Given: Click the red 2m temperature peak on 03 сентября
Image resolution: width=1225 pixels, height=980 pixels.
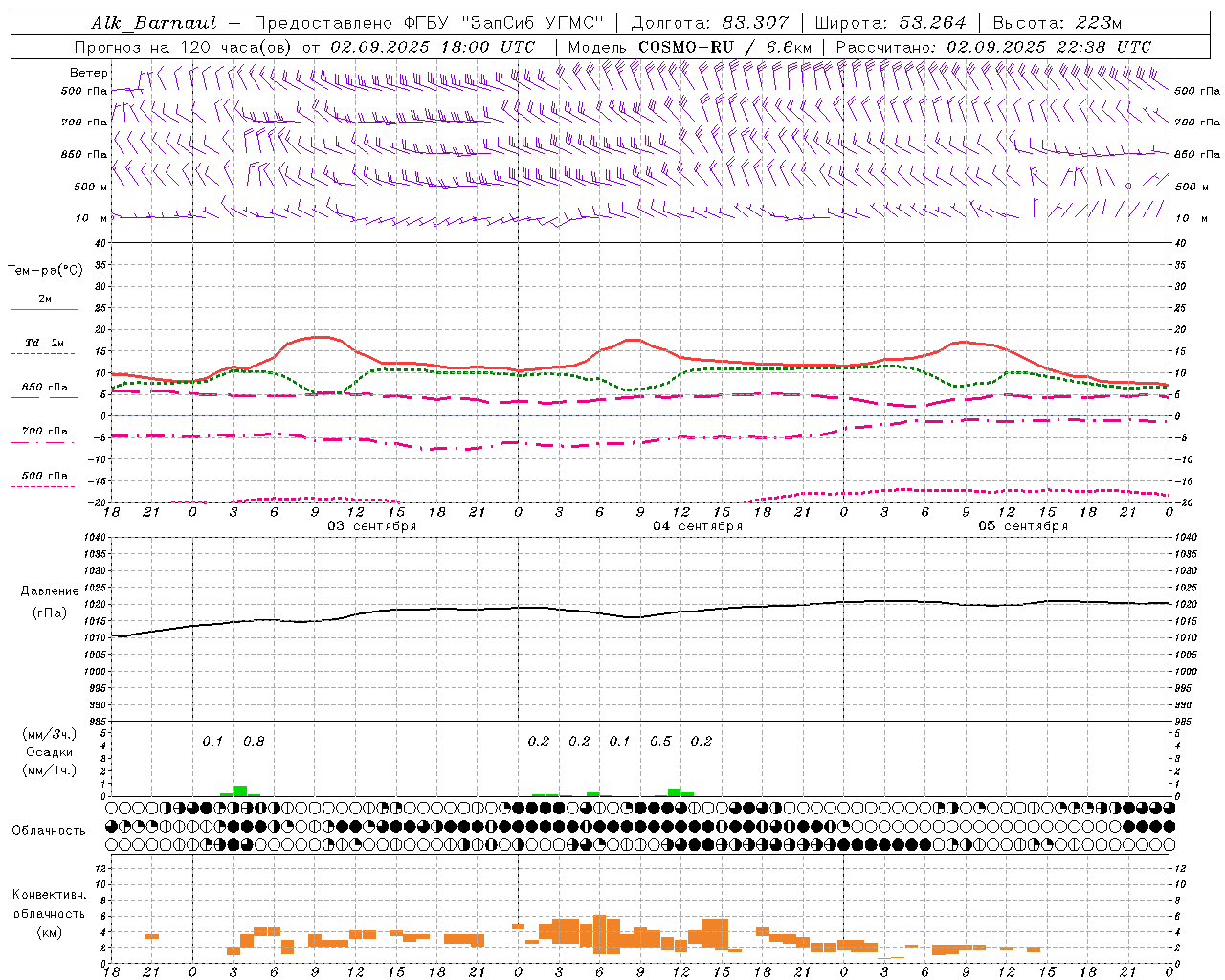Looking at the screenshot, I should point(322,337).
